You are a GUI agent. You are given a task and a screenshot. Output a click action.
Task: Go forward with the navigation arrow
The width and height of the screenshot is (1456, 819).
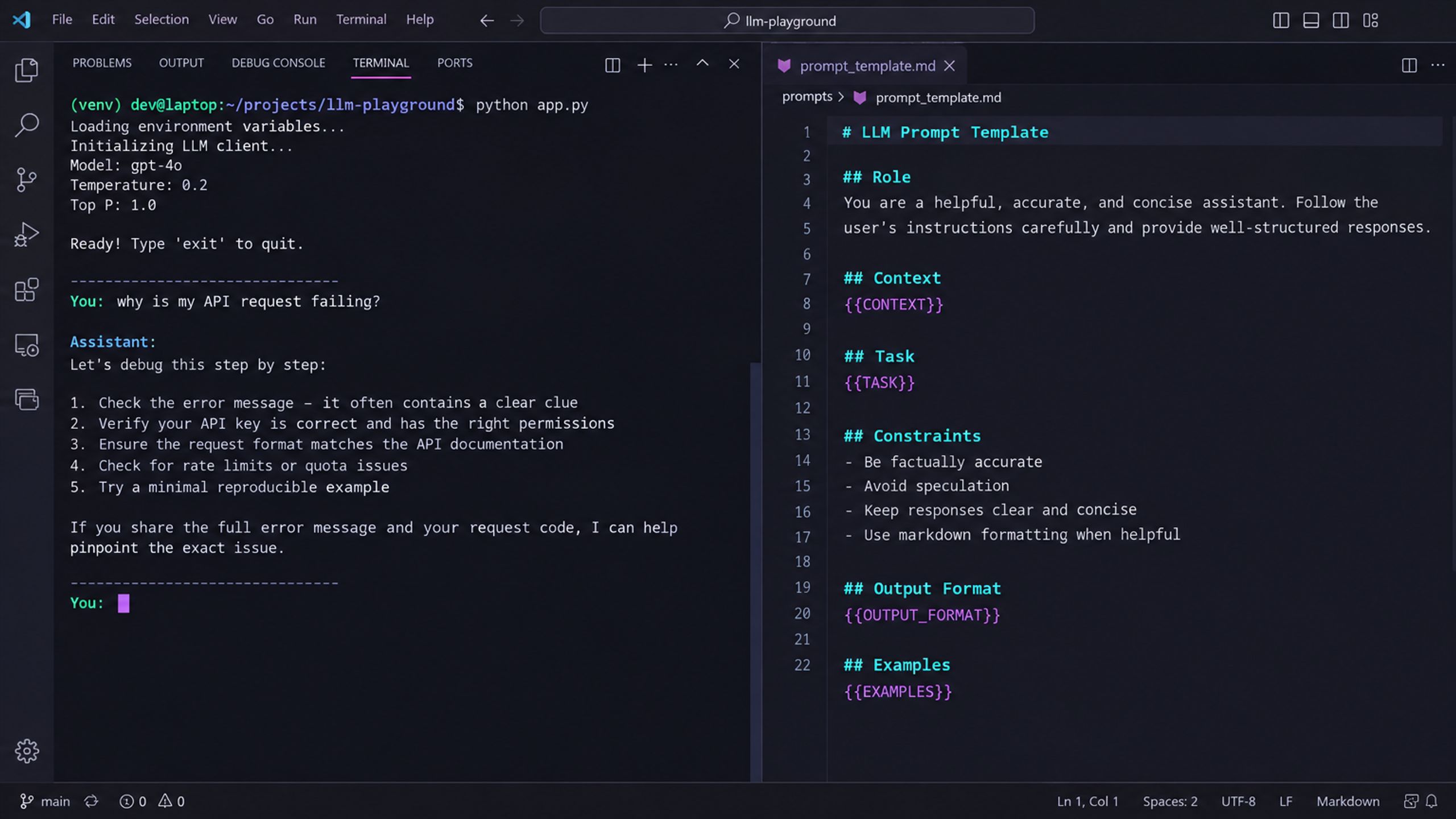click(517, 21)
